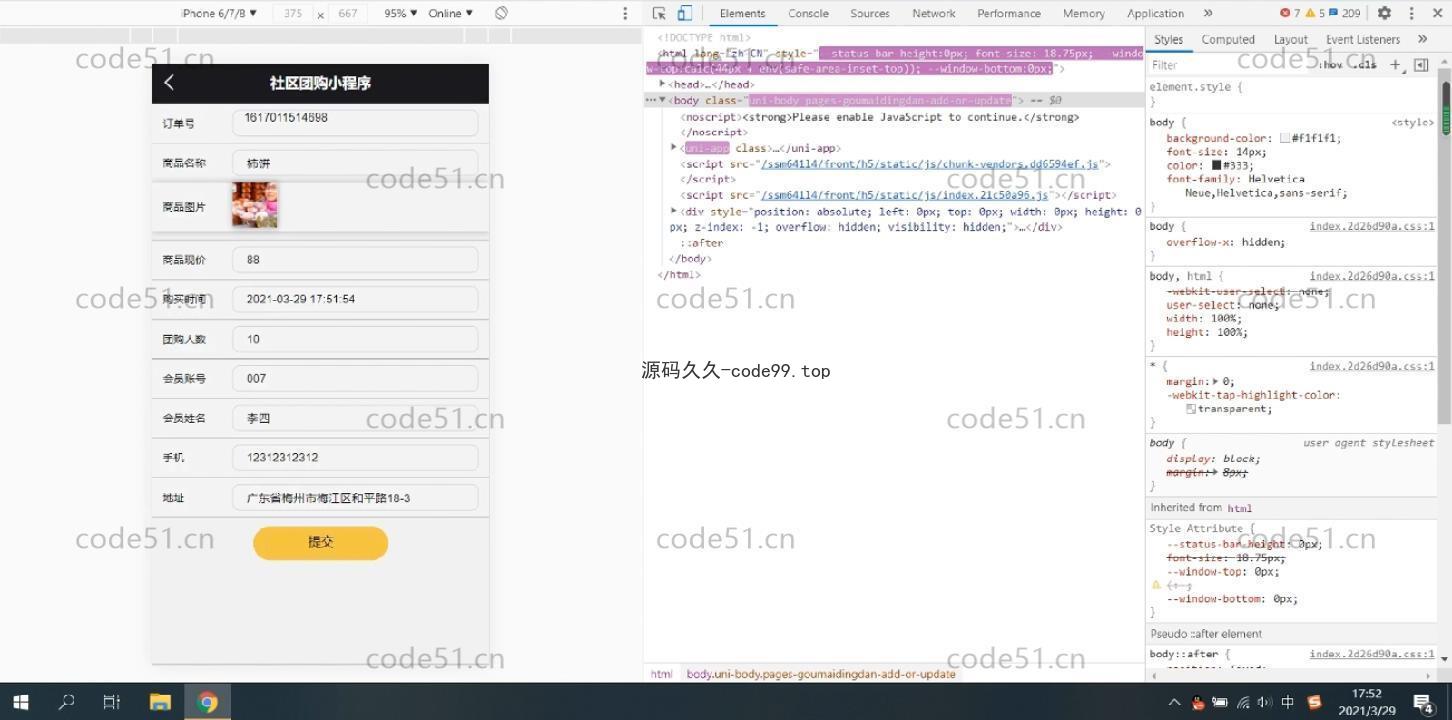Switch the Chinese IME indicator
This screenshot has height=720, width=1452.
[x=1288, y=702]
